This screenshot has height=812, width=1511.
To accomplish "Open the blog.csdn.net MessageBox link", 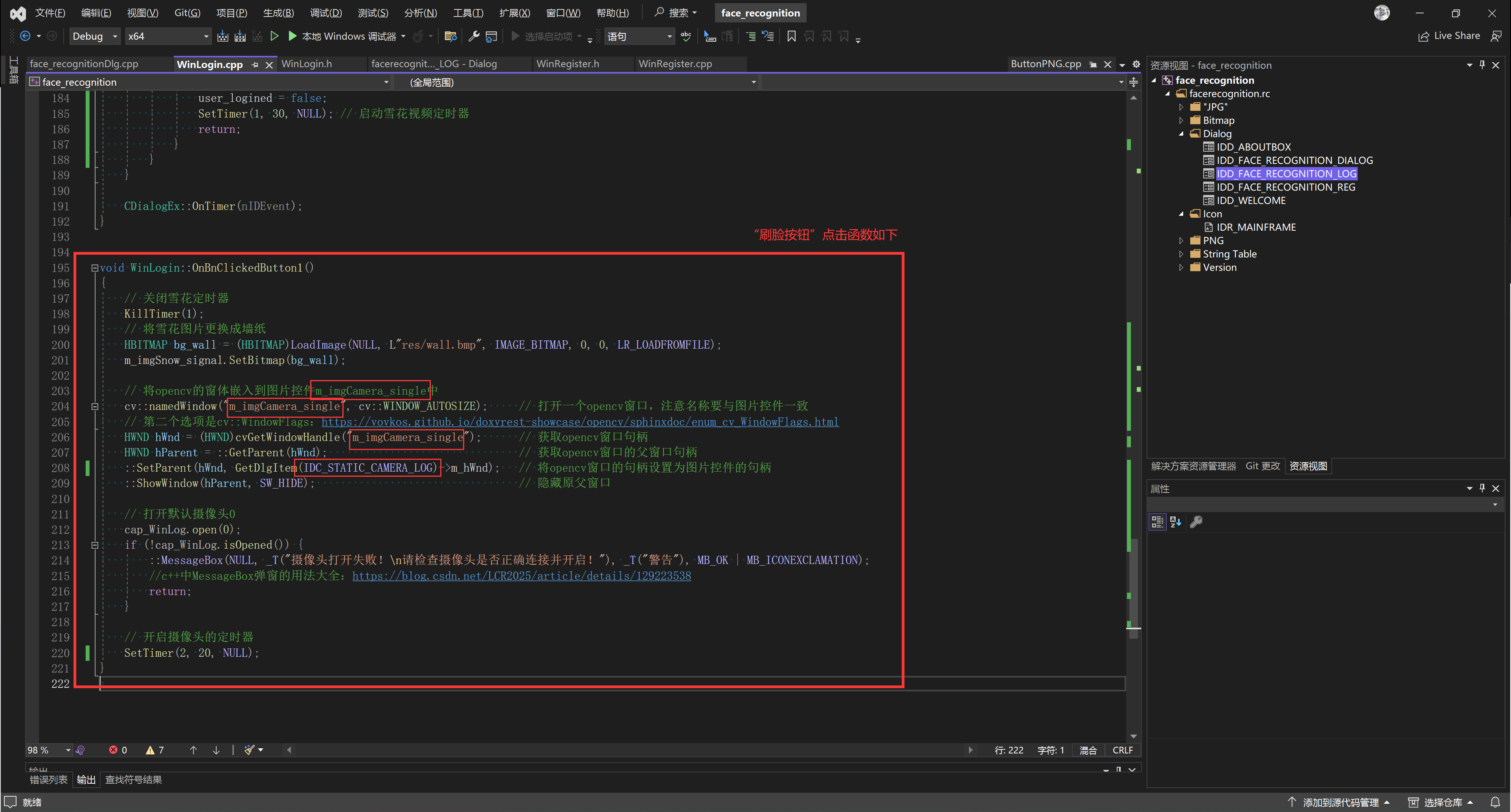I will point(521,576).
